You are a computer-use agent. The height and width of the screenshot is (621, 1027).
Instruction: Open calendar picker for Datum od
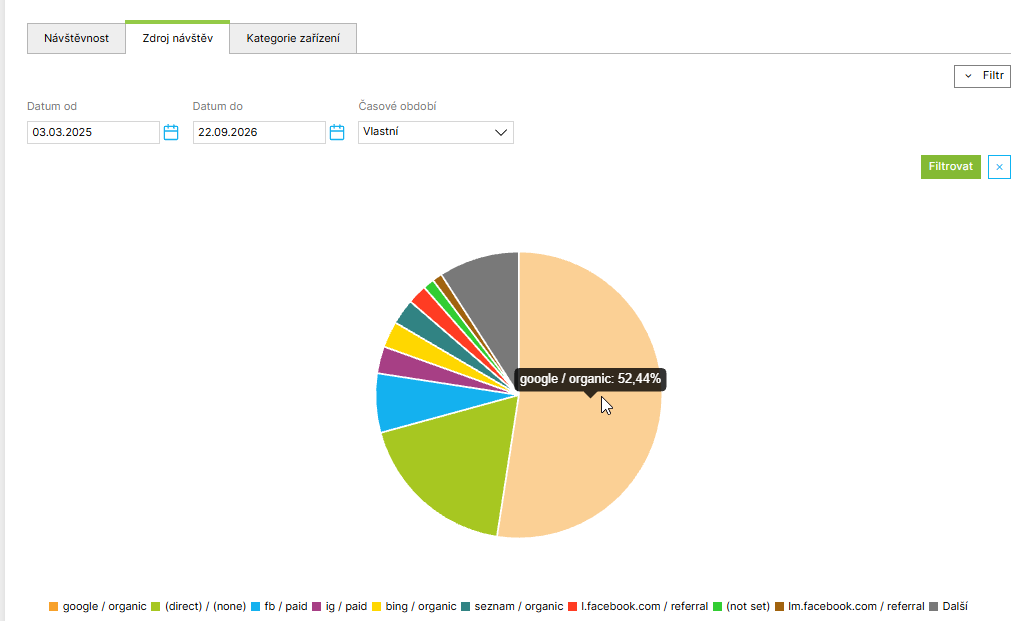[x=171, y=132]
